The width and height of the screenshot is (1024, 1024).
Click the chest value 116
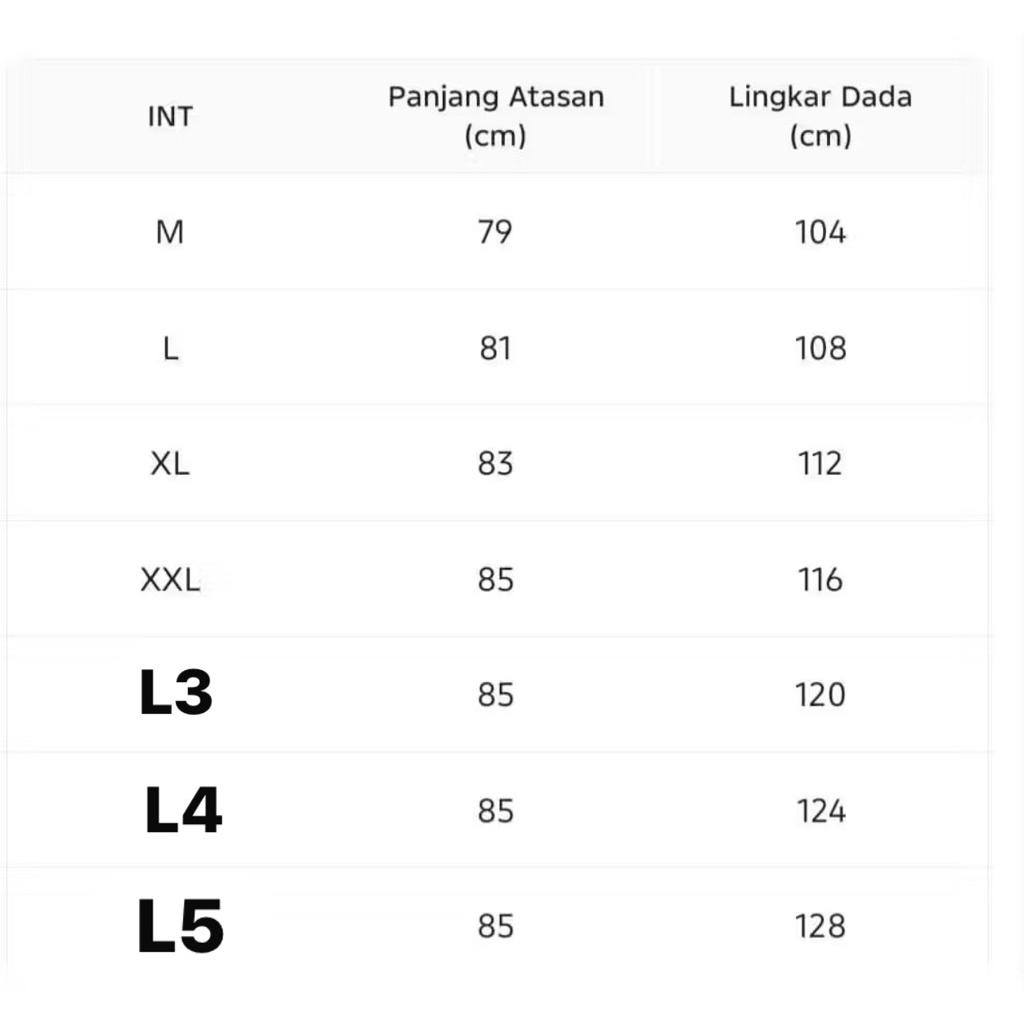(820, 580)
